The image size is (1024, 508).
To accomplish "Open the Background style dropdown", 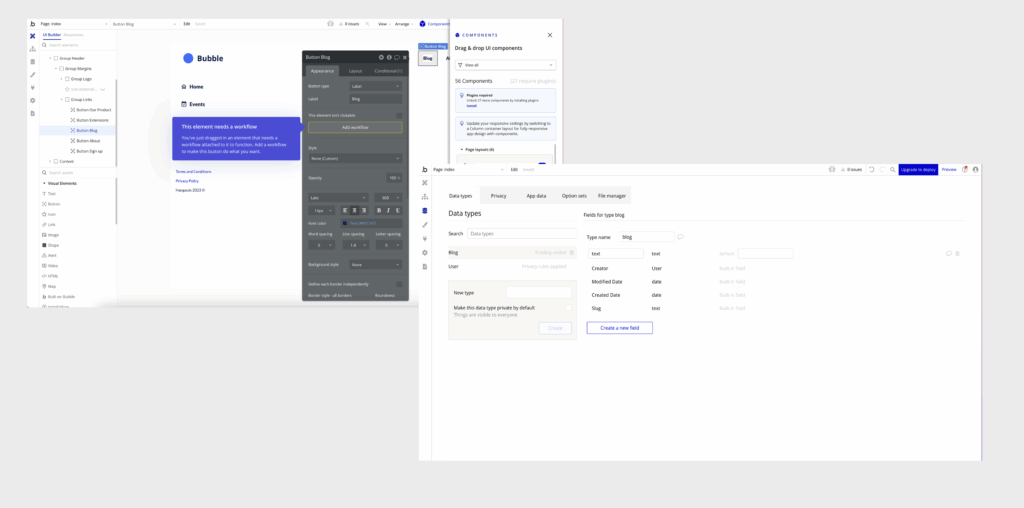I will [376, 264].
